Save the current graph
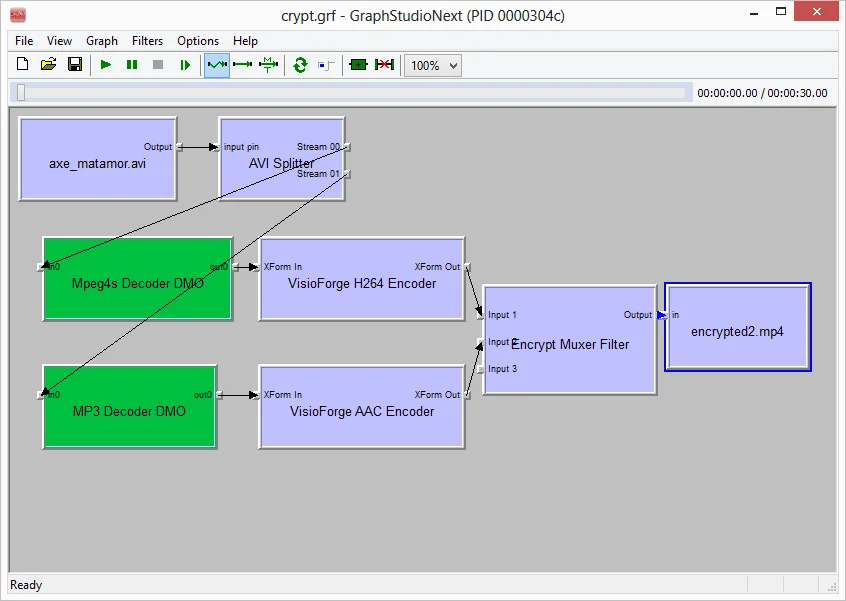Screen dimensions: 846x601 click(x=74, y=64)
